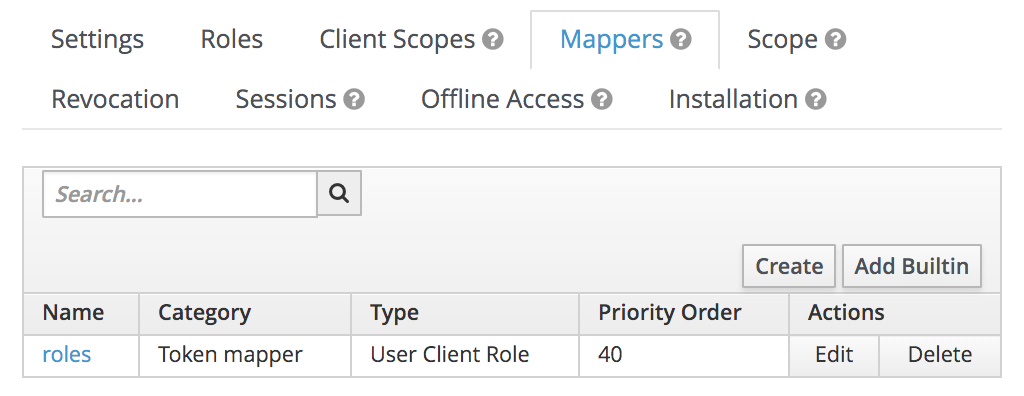The width and height of the screenshot is (1024, 396).
Task: Click the User Client Role cell
Action: tap(465, 355)
